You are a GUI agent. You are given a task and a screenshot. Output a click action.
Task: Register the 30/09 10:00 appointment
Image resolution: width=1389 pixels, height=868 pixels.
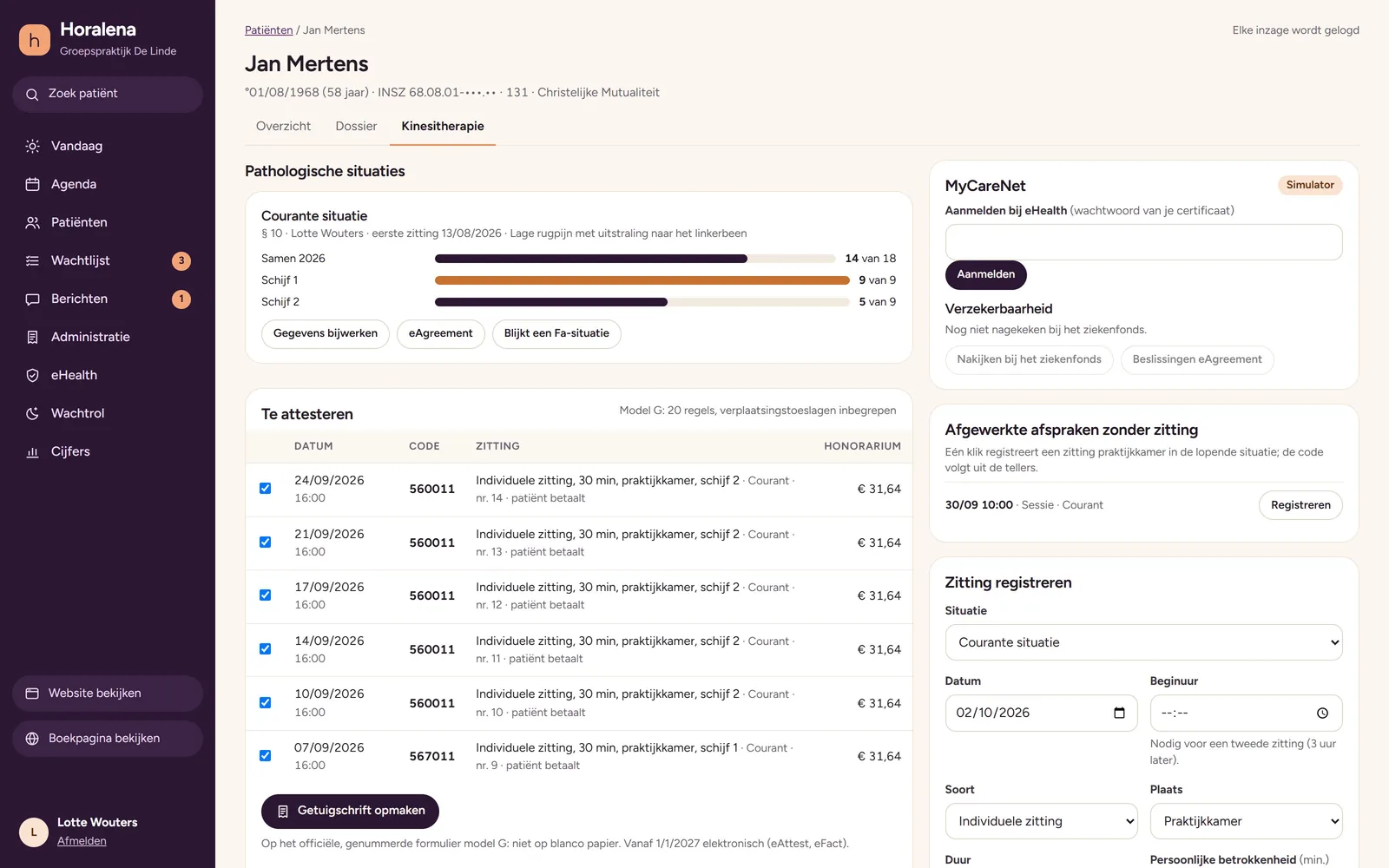tap(1300, 505)
